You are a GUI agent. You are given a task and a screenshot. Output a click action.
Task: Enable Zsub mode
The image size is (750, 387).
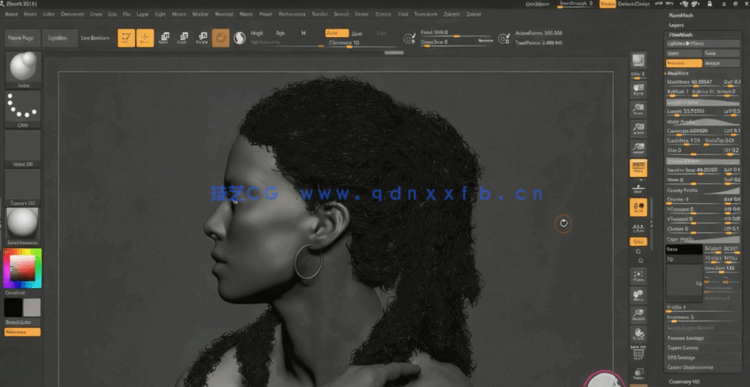tap(357, 33)
